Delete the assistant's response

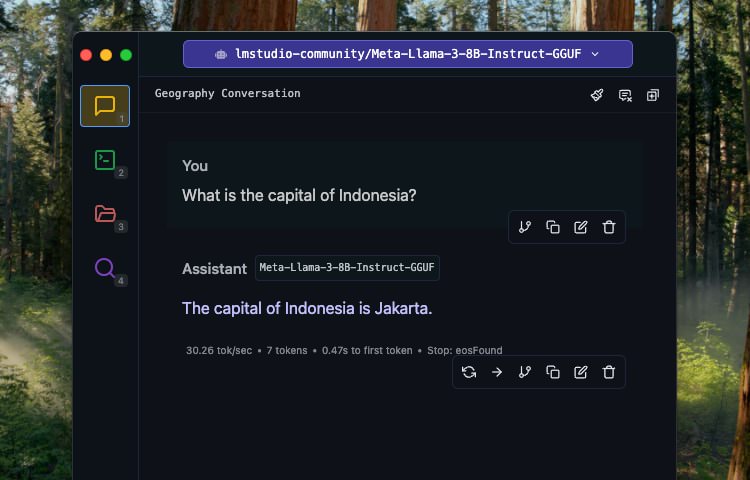[609, 372]
